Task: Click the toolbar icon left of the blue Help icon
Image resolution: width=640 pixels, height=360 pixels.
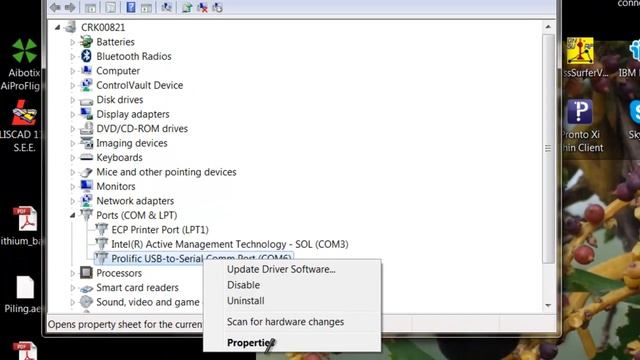Action: coord(110,7)
